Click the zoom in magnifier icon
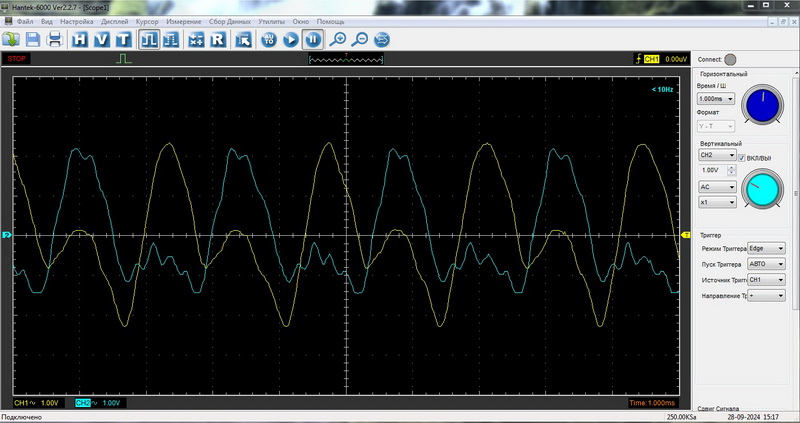Viewport: 800px width, 423px height. coord(339,40)
